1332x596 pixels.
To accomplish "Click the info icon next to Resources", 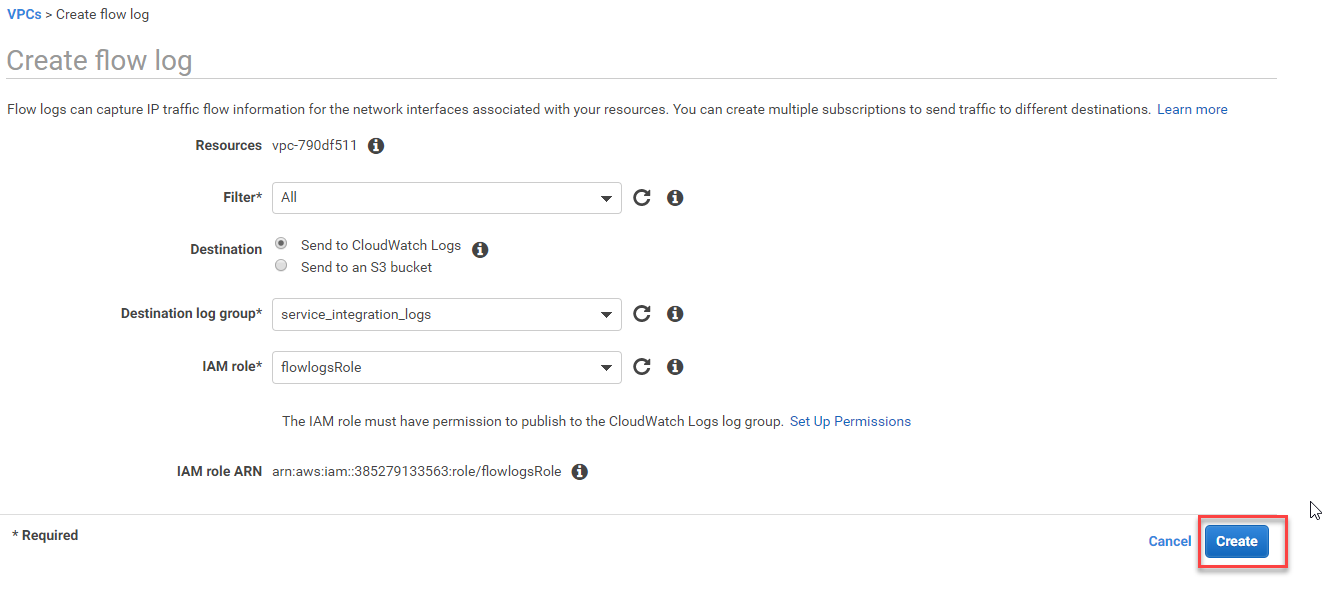I will [x=376, y=146].
